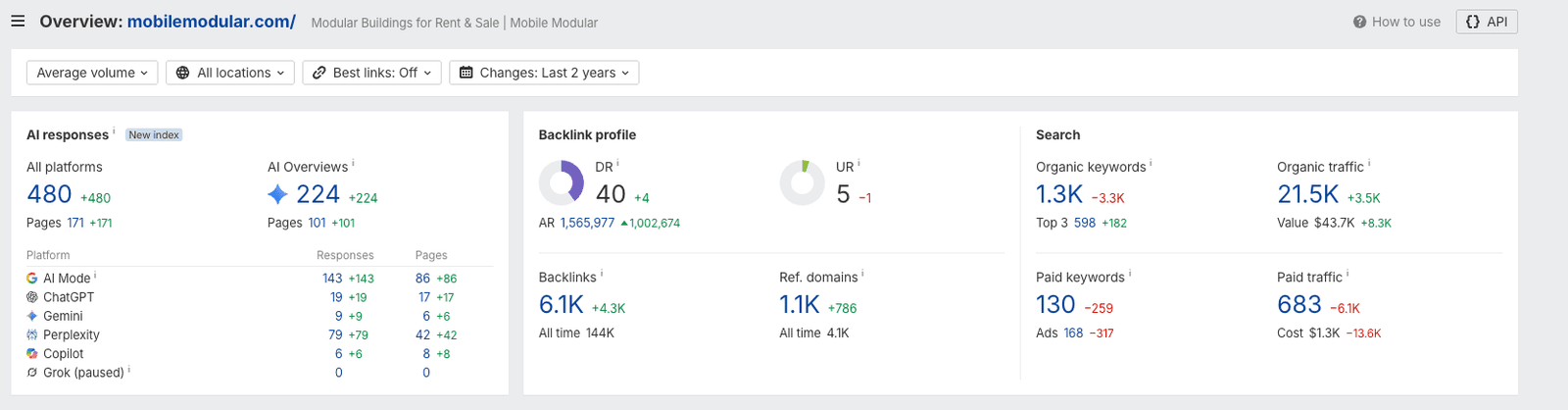Click the info icon next to UR
1568x410 pixels.
pyautogui.click(x=858, y=164)
